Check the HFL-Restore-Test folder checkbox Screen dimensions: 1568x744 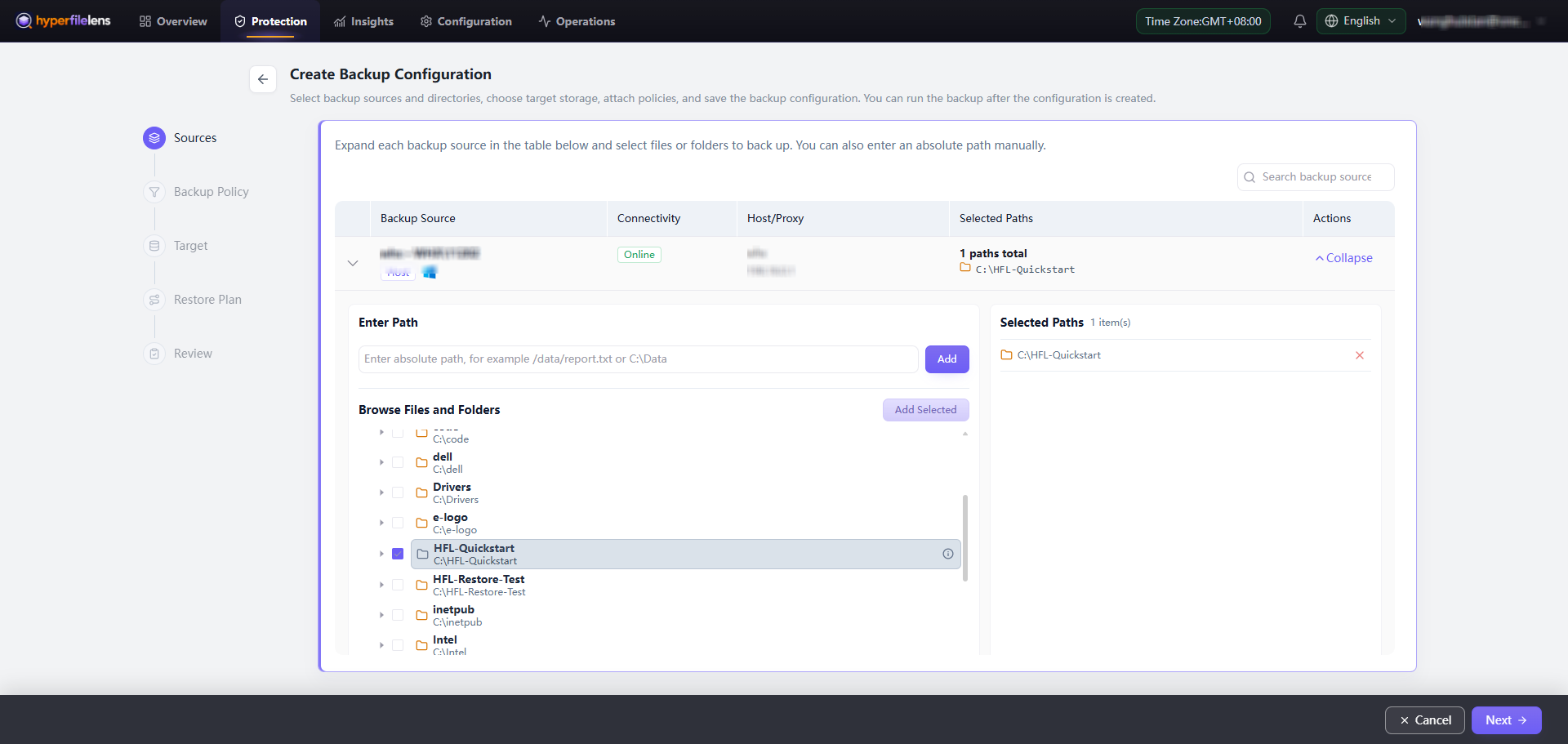click(x=398, y=585)
